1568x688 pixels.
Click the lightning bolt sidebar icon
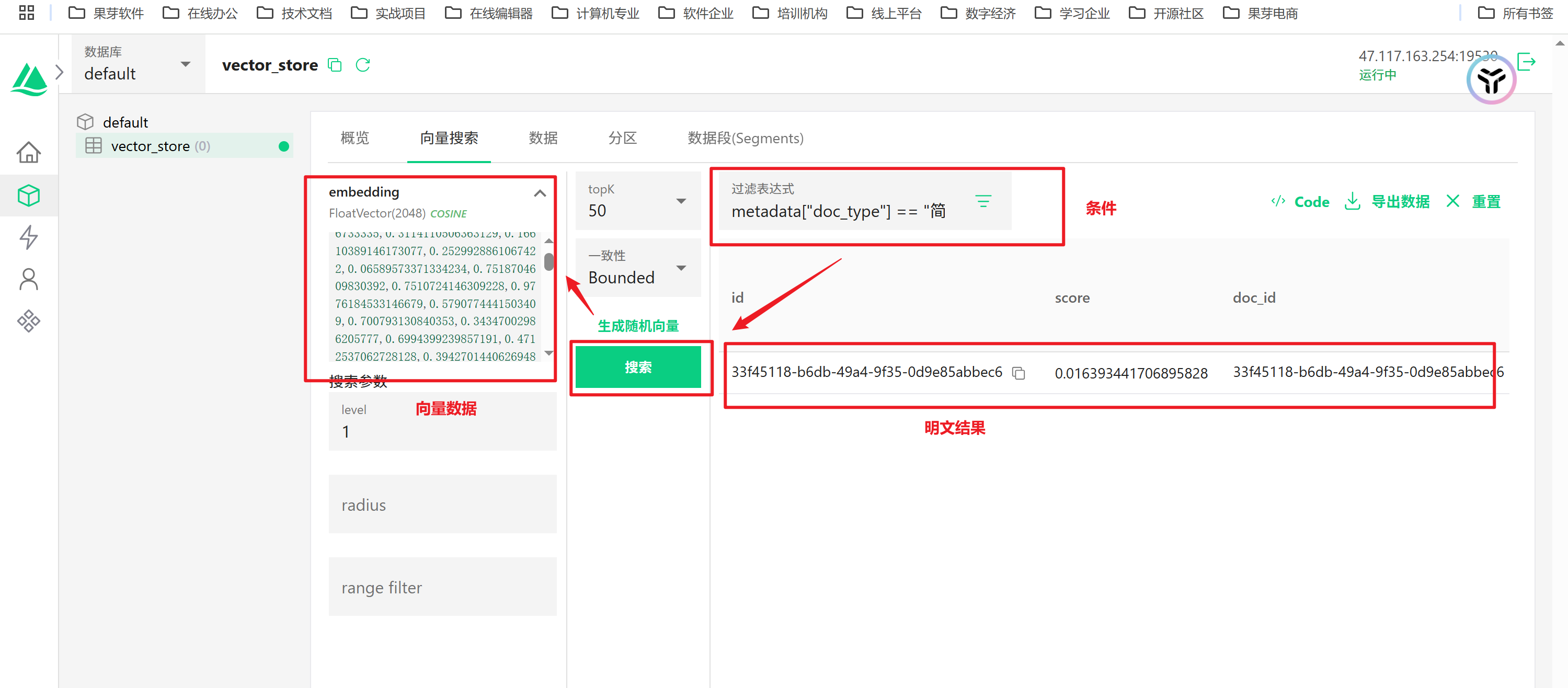[x=29, y=237]
